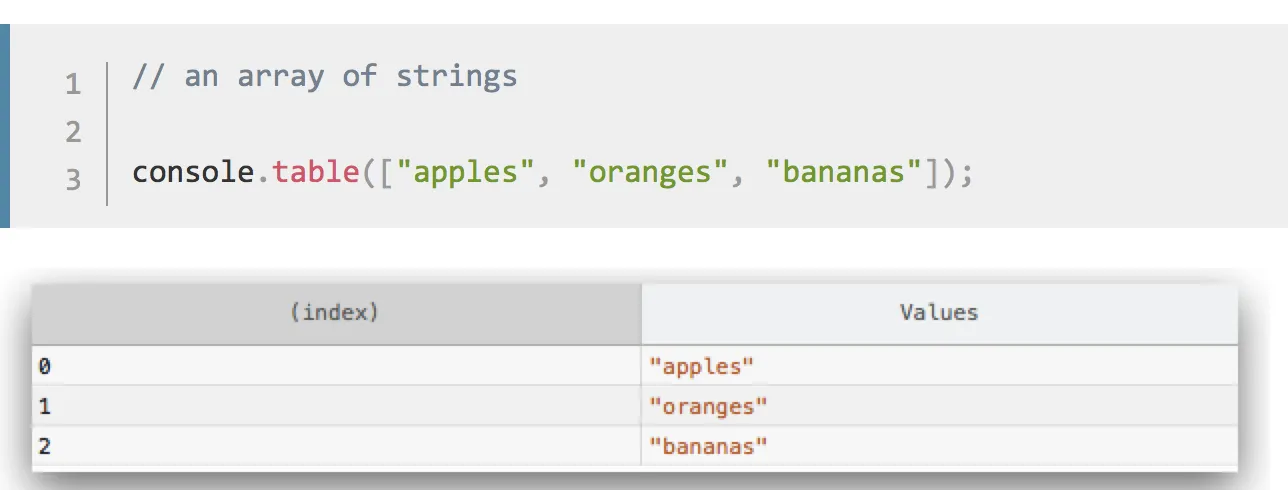Click line number 3 in code gutter
Image resolution: width=1288 pixels, height=490 pixels.
tap(73, 180)
